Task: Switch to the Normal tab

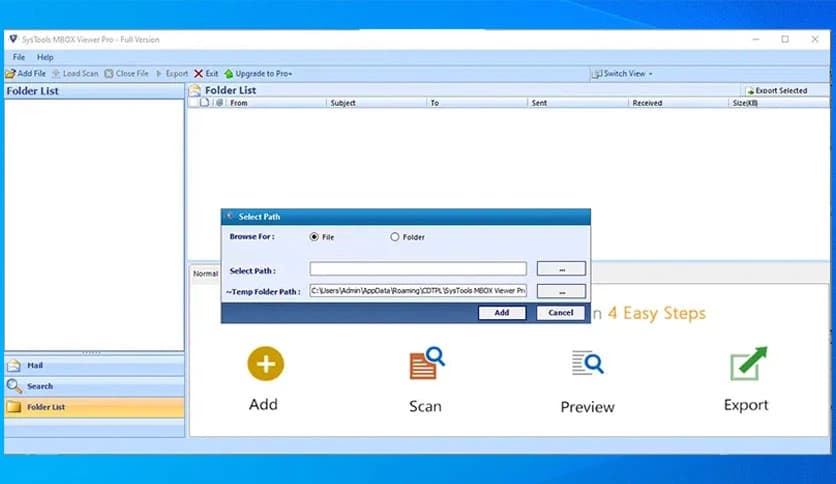Action: 205,273
